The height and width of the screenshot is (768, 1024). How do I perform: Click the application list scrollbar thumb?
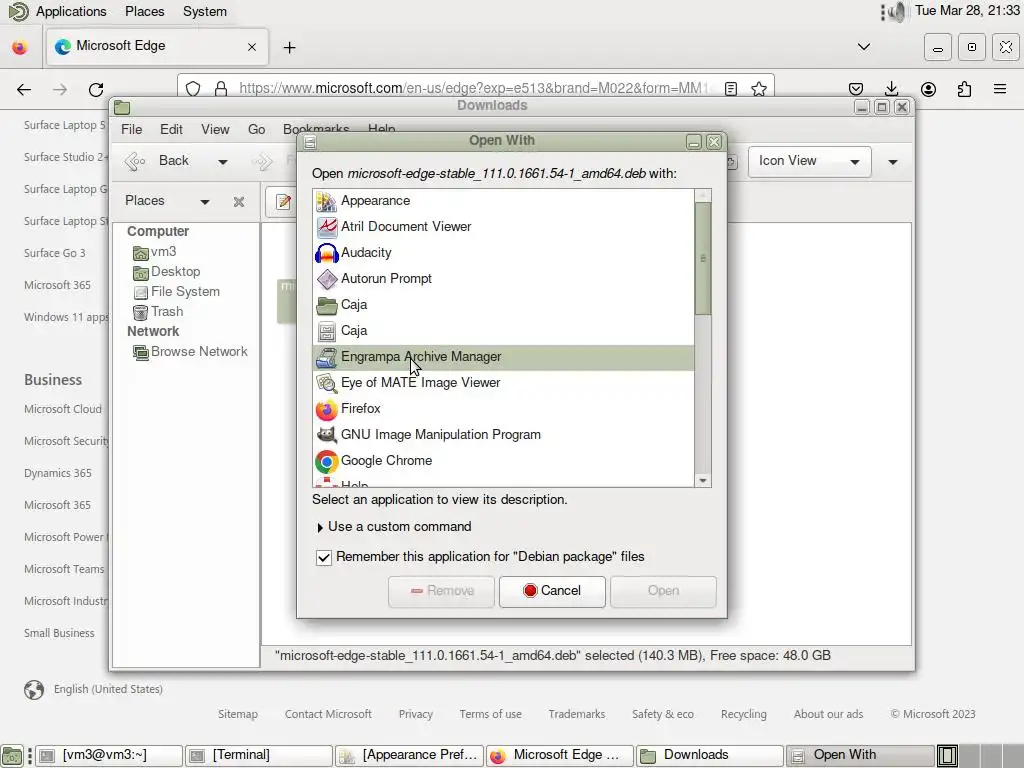703,259
